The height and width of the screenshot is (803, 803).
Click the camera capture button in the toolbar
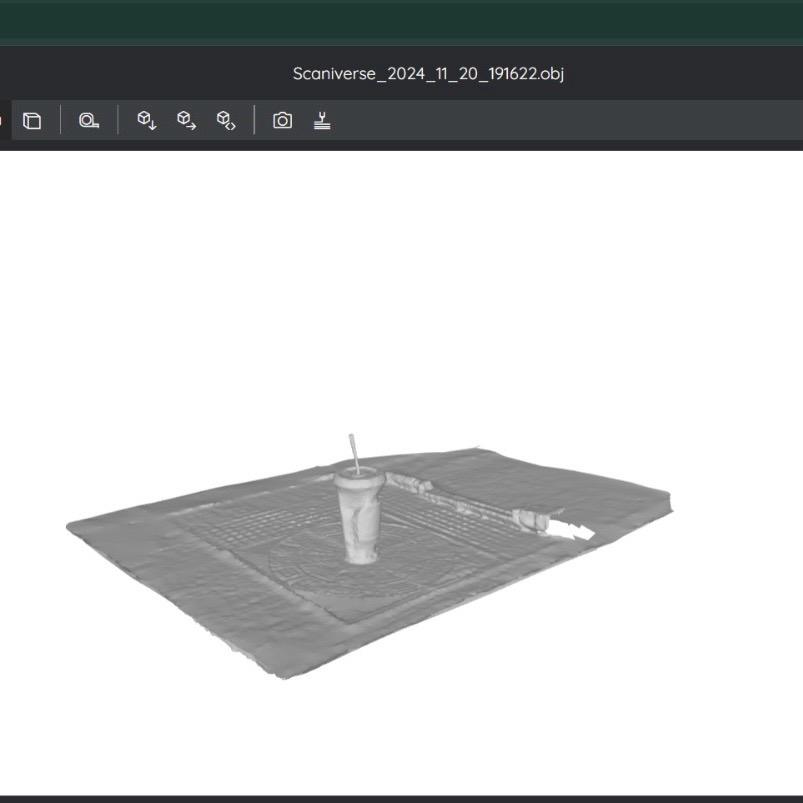[283, 120]
